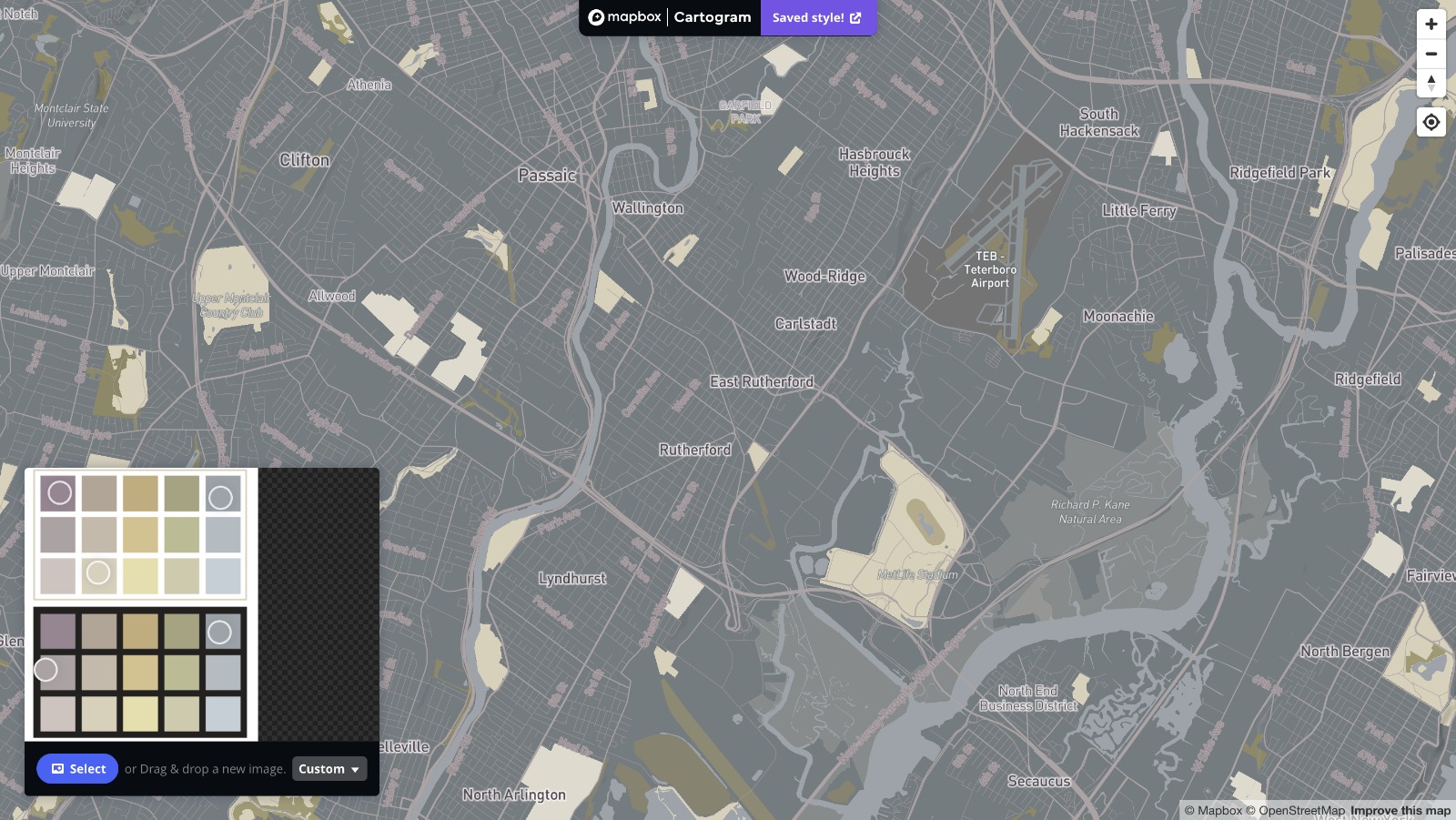Click picker circle on upper palette's beige swatch
The height and width of the screenshot is (820, 1456).
click(x=98, y=572)
